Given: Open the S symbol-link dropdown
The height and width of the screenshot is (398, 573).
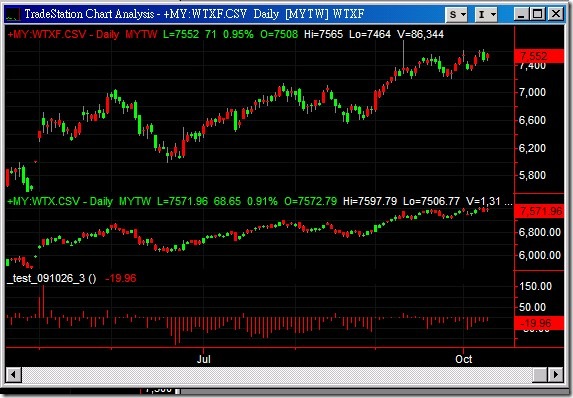Looking at the screenshot, I should click(x=457, y=14).
